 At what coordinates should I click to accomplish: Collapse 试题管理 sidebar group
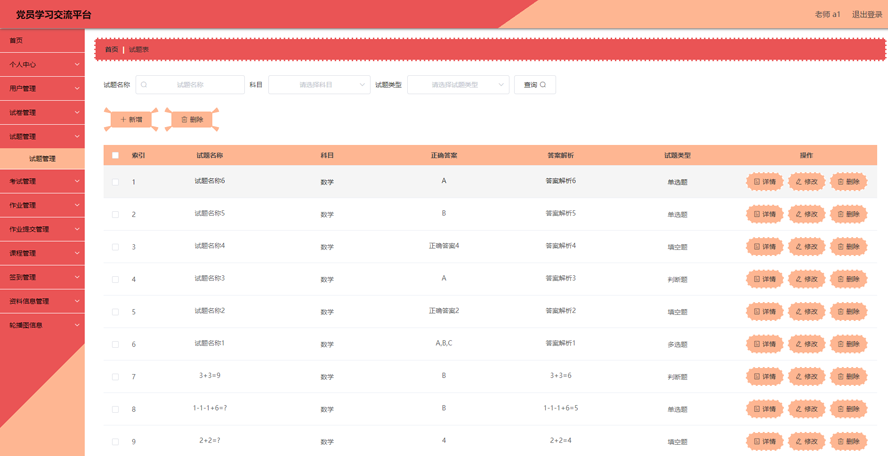[x=42, y=137]
